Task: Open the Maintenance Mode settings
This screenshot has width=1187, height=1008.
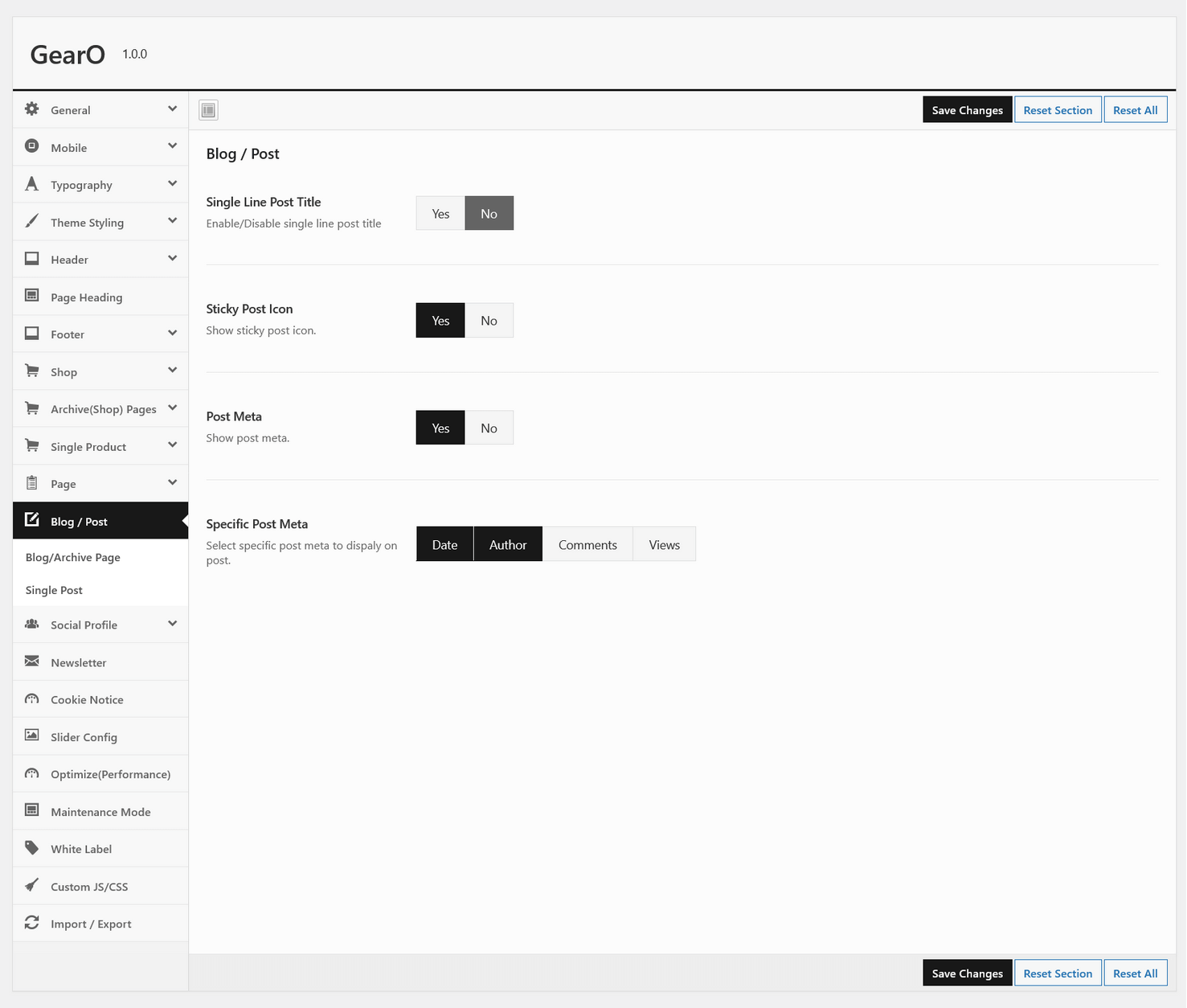Action: (100, 812)
